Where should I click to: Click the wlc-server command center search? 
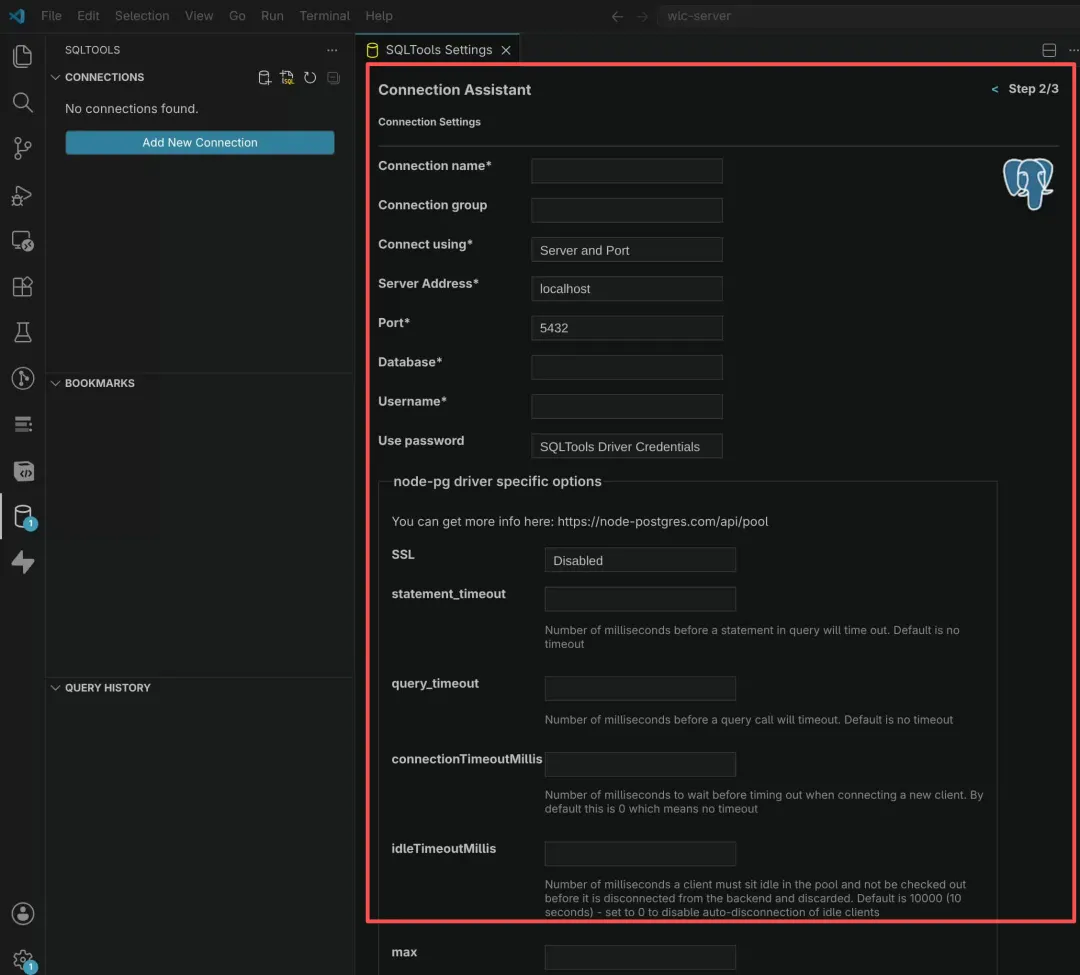click(868, 16)
